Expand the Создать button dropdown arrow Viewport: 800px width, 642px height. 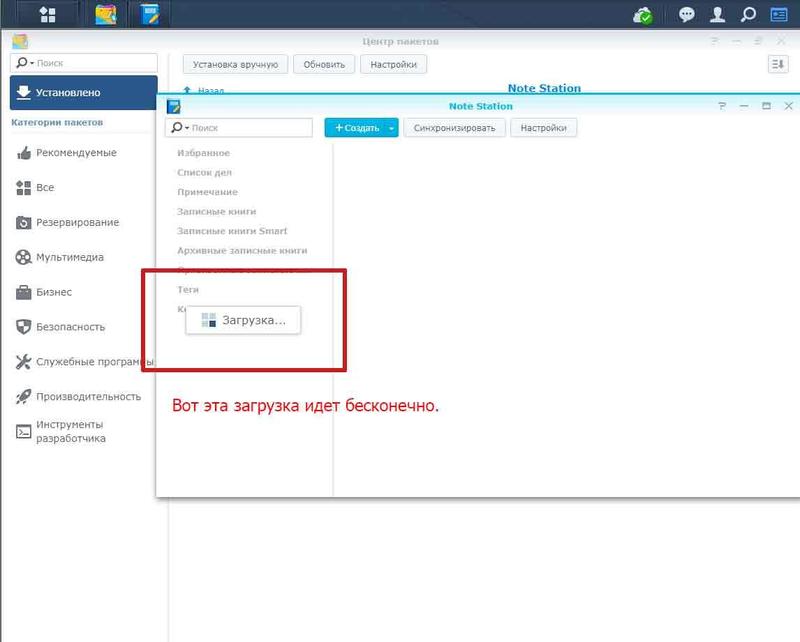[391, 128]
